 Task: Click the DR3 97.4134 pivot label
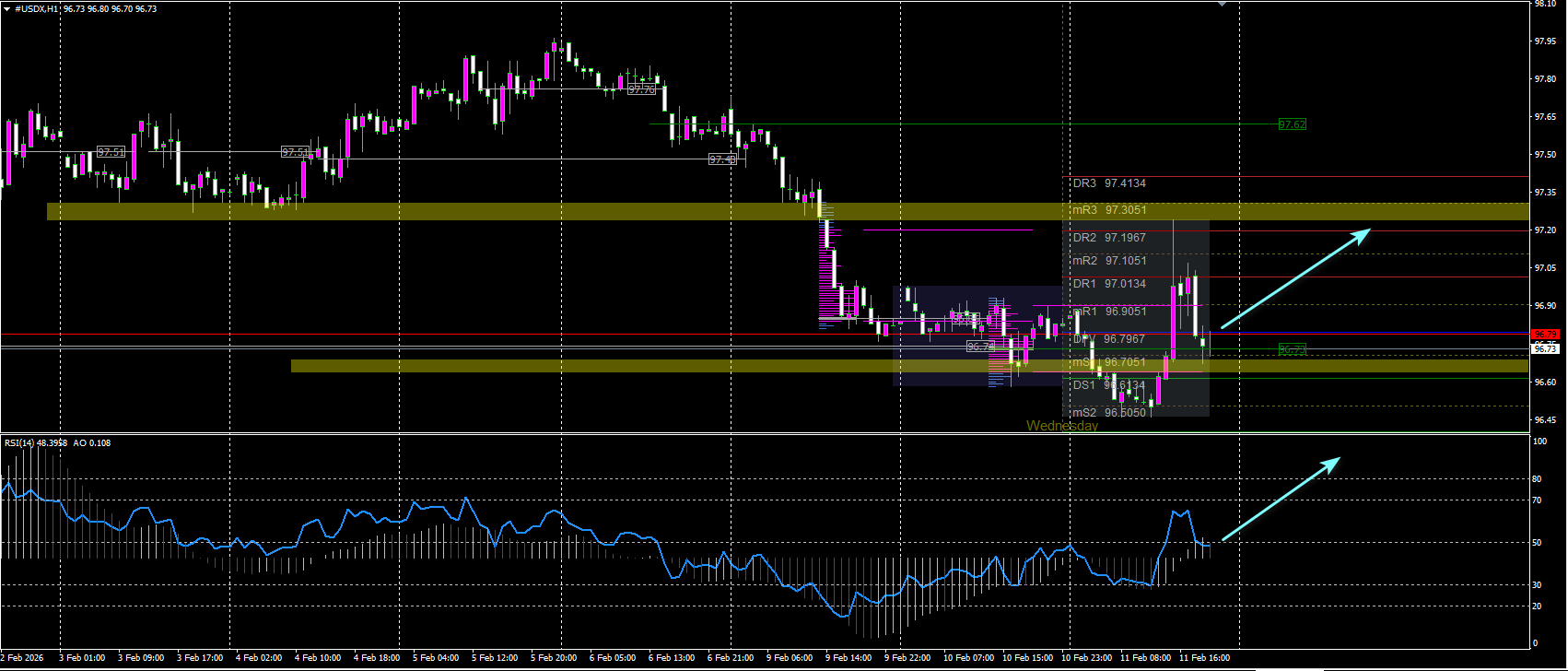click(x=1109, y=183)
